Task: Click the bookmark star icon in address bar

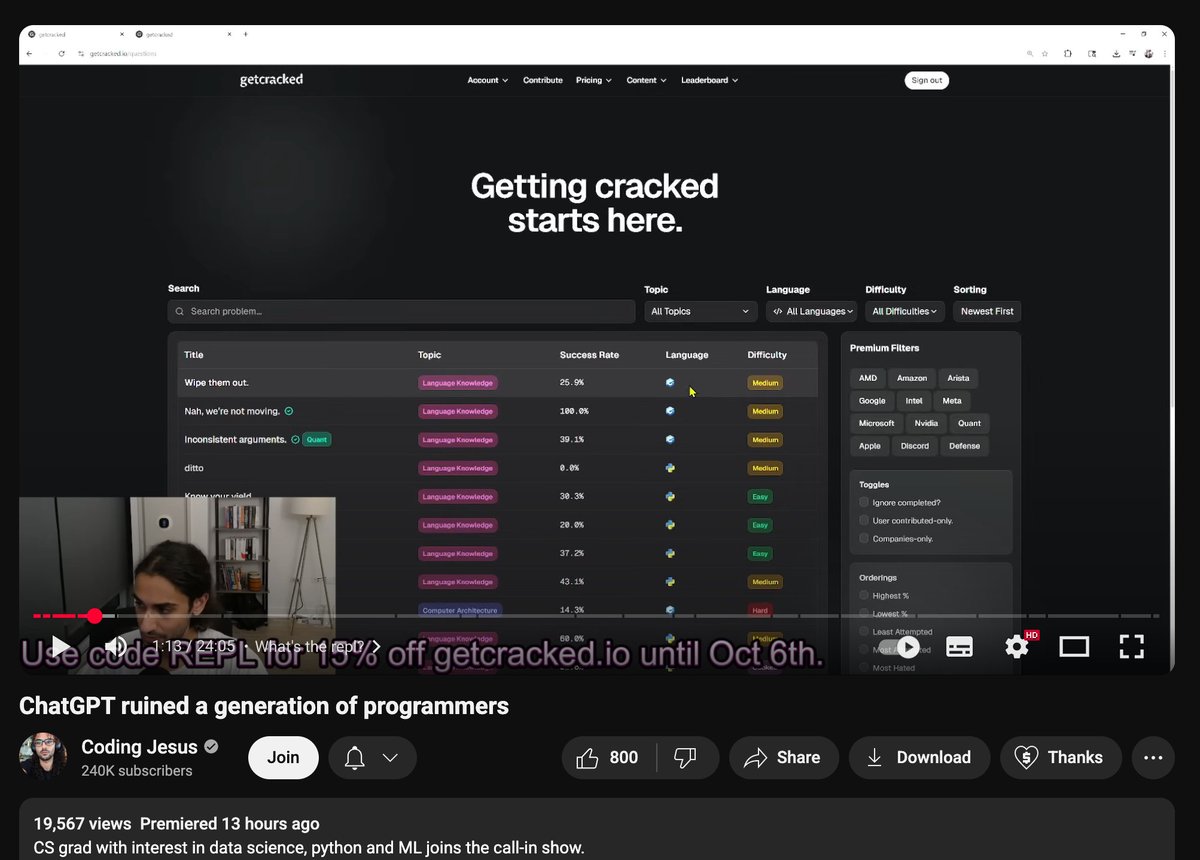Action: click(x=1044, y=53)
